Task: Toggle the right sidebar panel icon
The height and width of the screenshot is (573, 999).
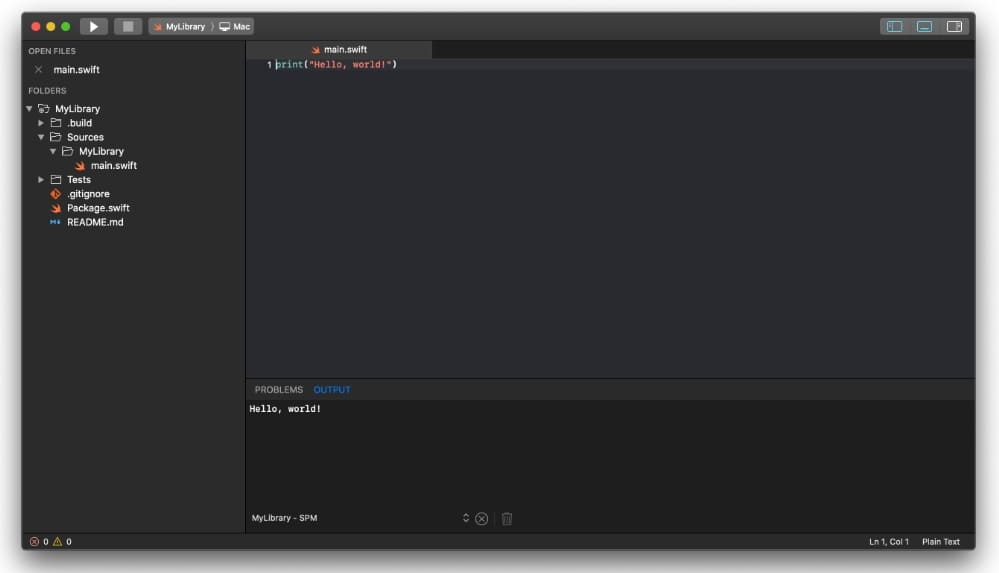Action: (x=954, y=26)
